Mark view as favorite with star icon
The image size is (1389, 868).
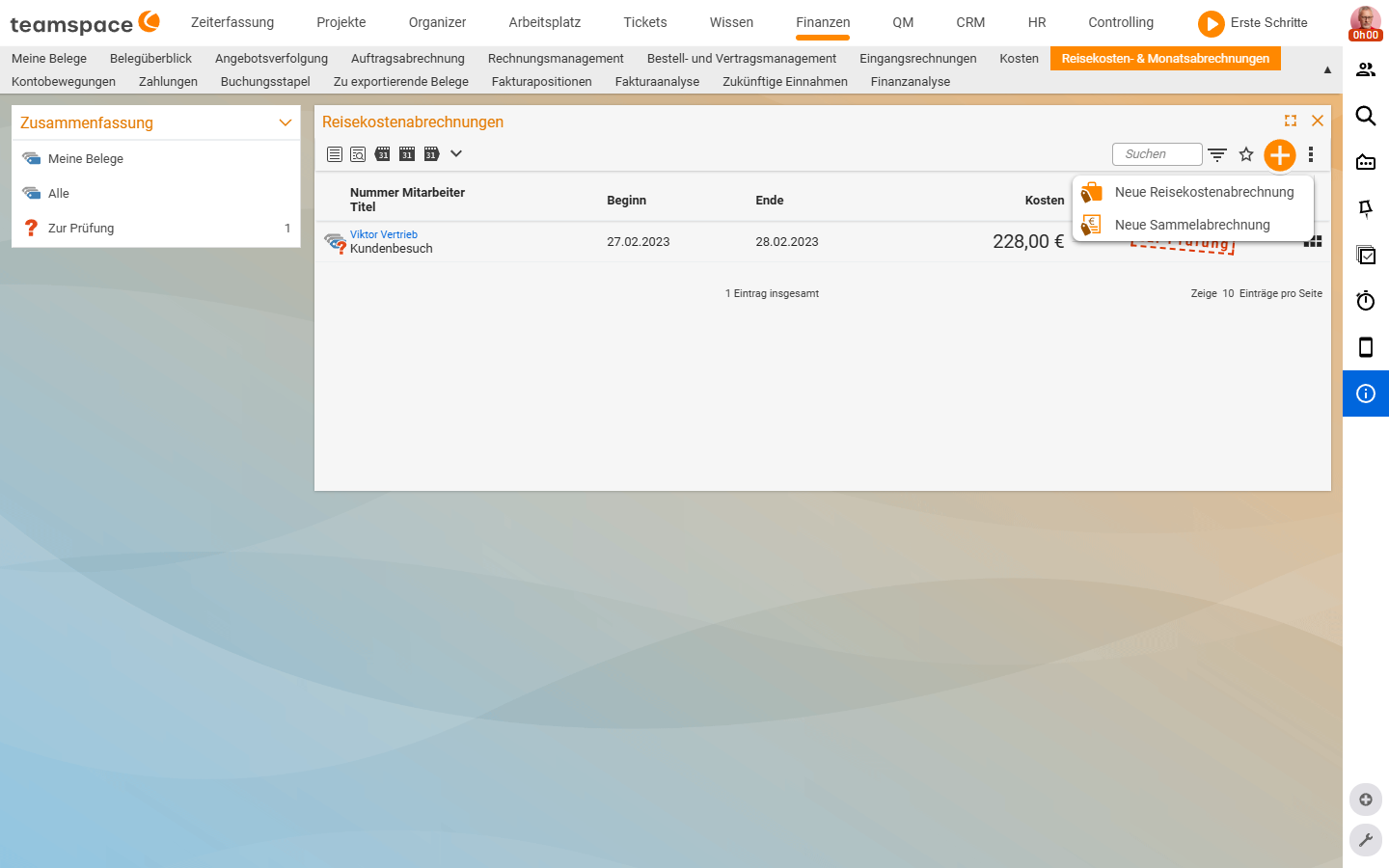pyautogui.click(x=1246, y=154)
